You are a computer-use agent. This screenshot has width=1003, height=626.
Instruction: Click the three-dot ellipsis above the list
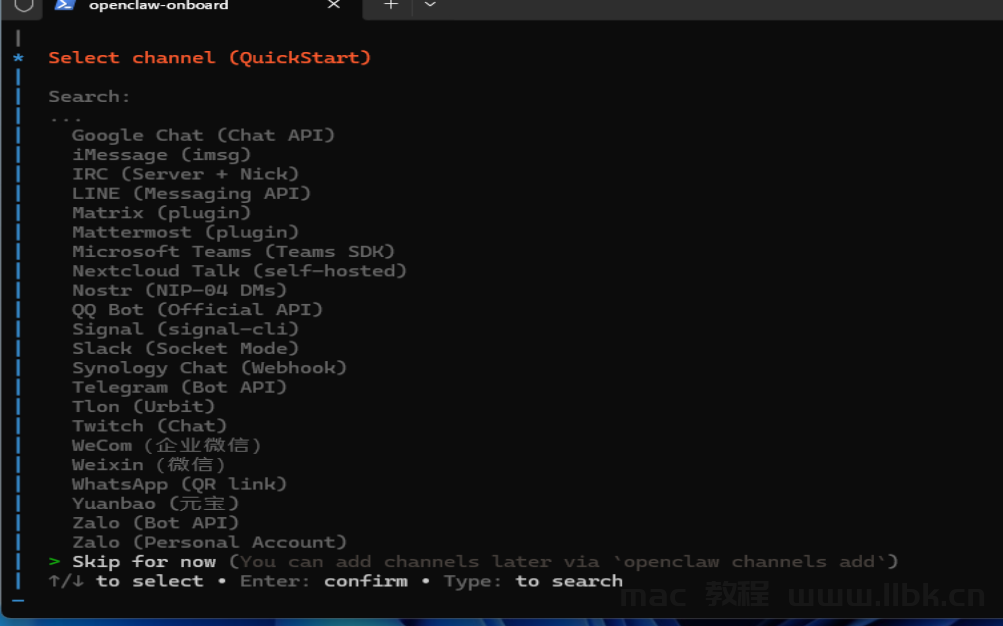tap(65, 119)
